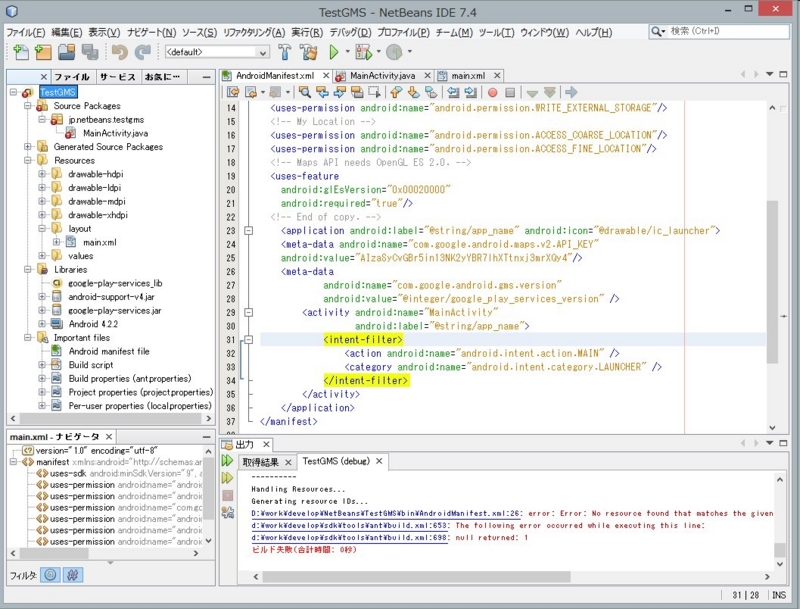
Task: Open the リファクタリング(A) menu
Action: click(x=255, y=32)
